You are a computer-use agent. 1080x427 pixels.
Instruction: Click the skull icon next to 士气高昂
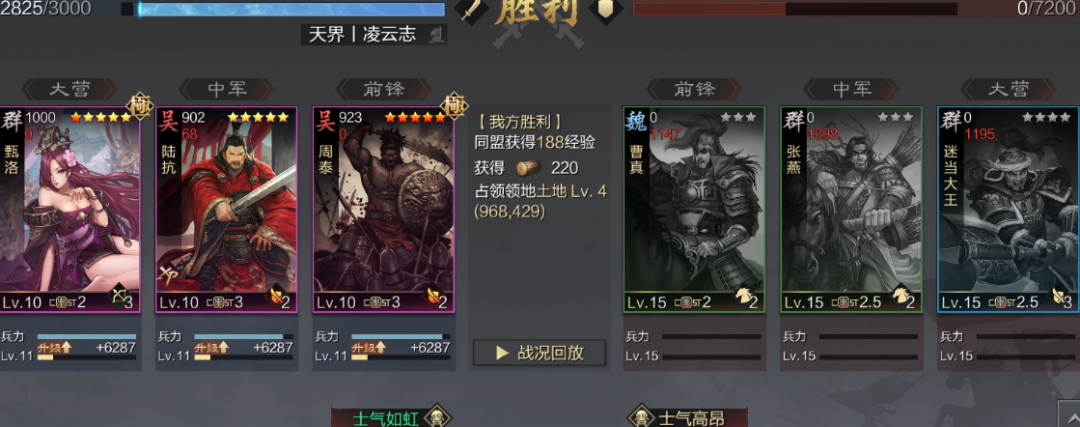(642, 417)
